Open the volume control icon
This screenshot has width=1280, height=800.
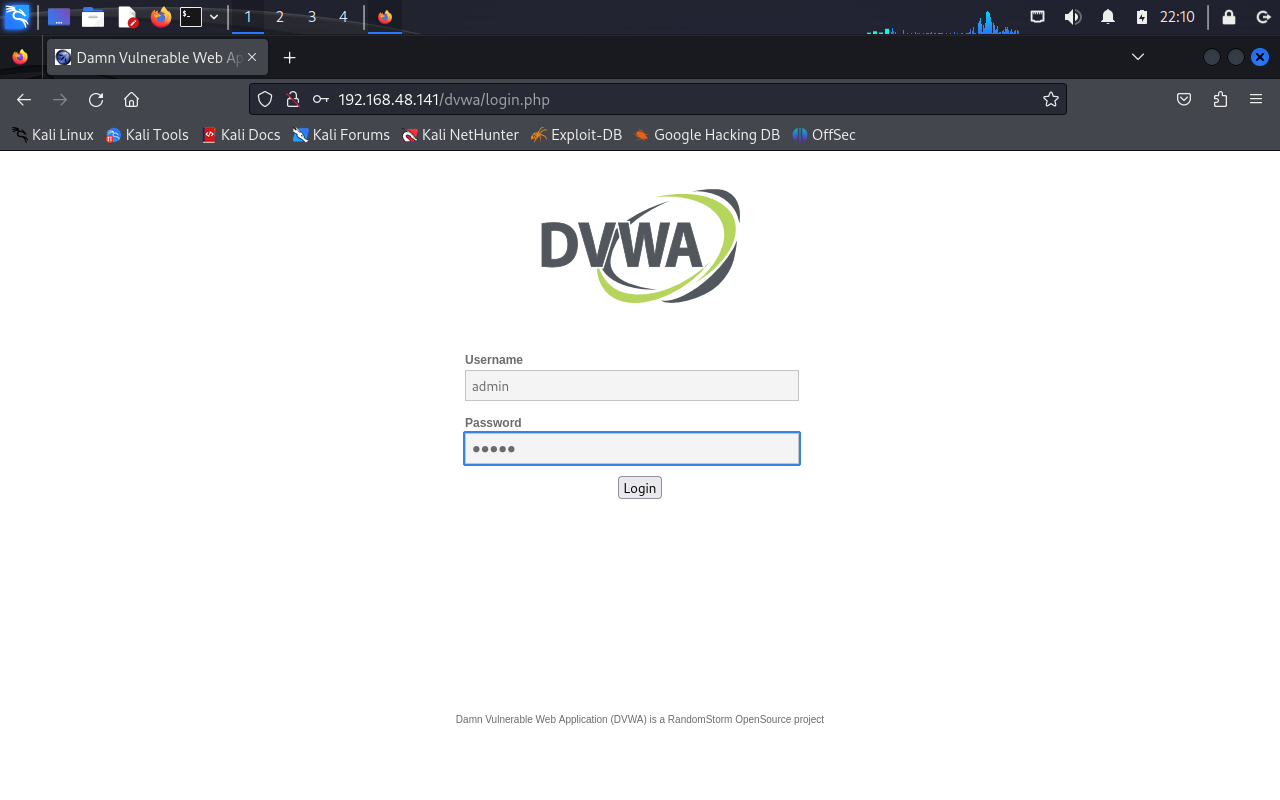point(1073,17)
